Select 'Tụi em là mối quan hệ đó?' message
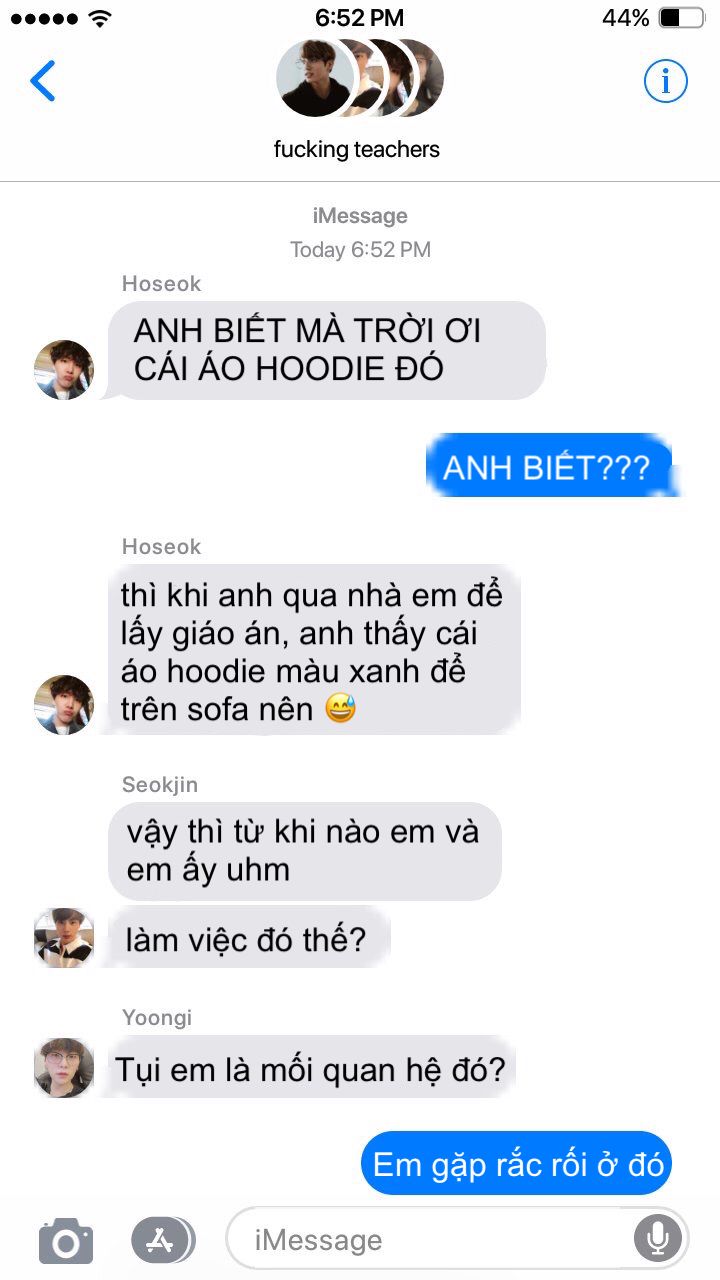The width and height of the screenshot is (720, 1280). click(x=311, y=1068)
